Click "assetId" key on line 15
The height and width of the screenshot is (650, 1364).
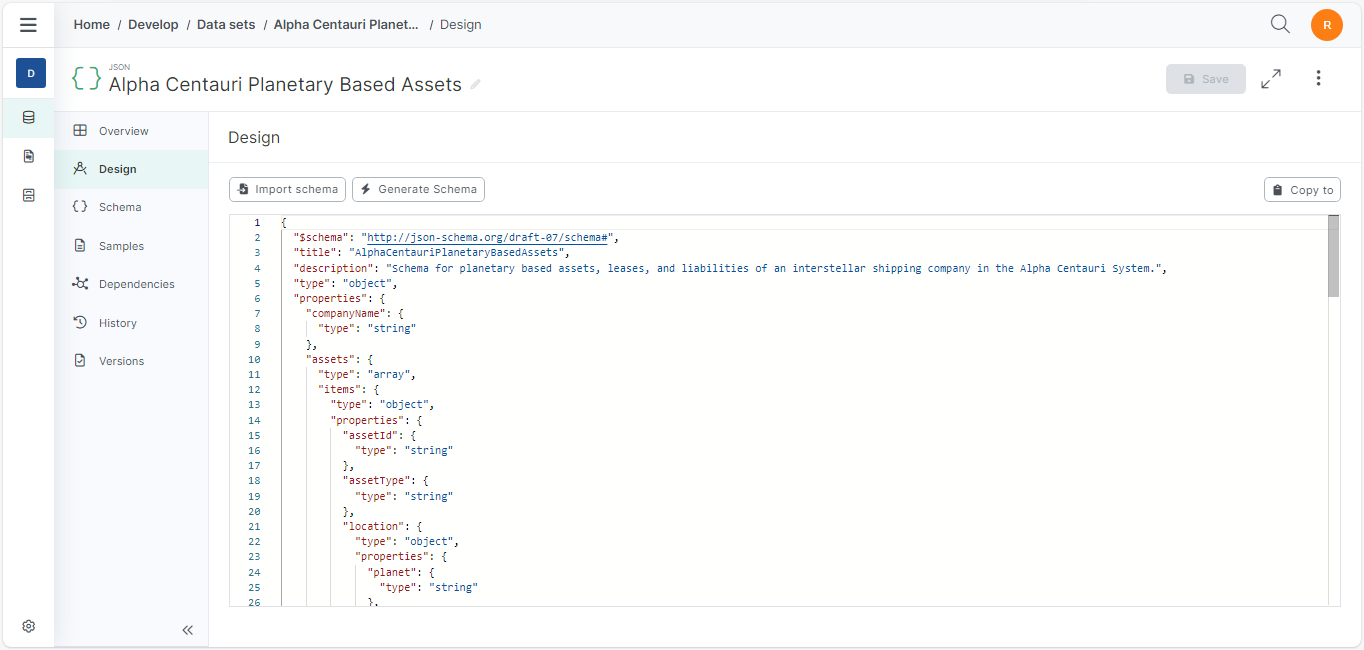[x=370, y=435]
